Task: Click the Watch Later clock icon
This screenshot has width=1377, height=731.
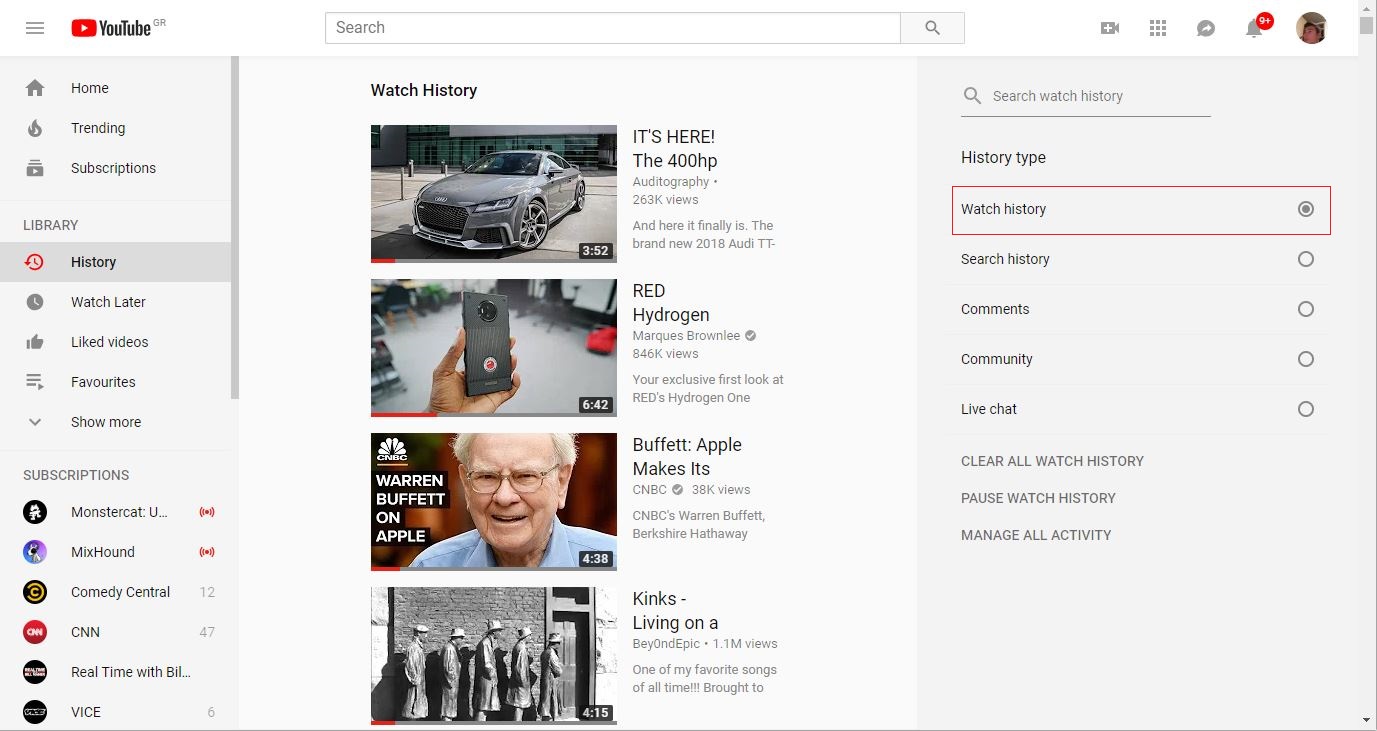Action: [35, 302]
